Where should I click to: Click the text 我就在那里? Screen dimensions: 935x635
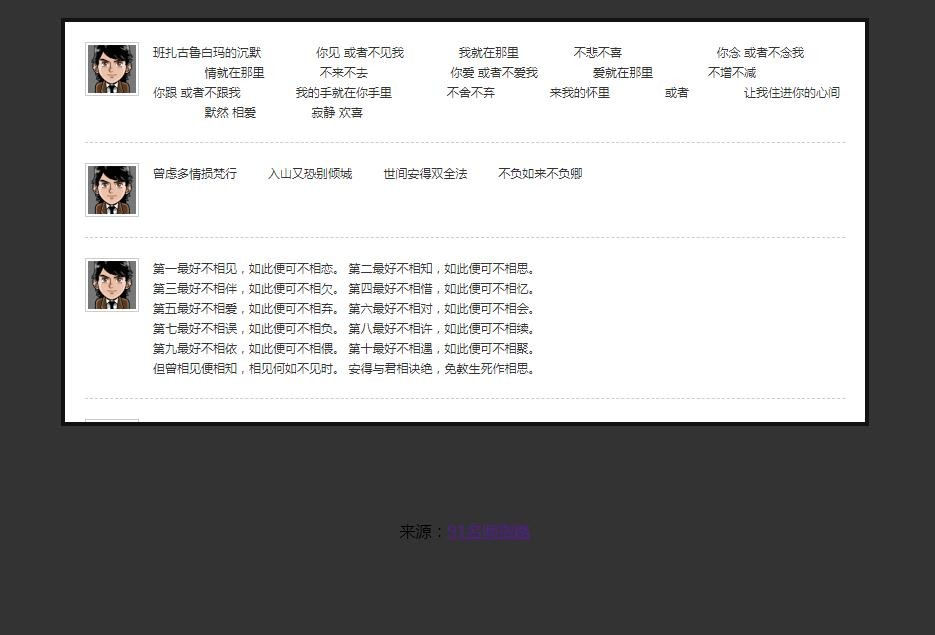tap(488, 52)
